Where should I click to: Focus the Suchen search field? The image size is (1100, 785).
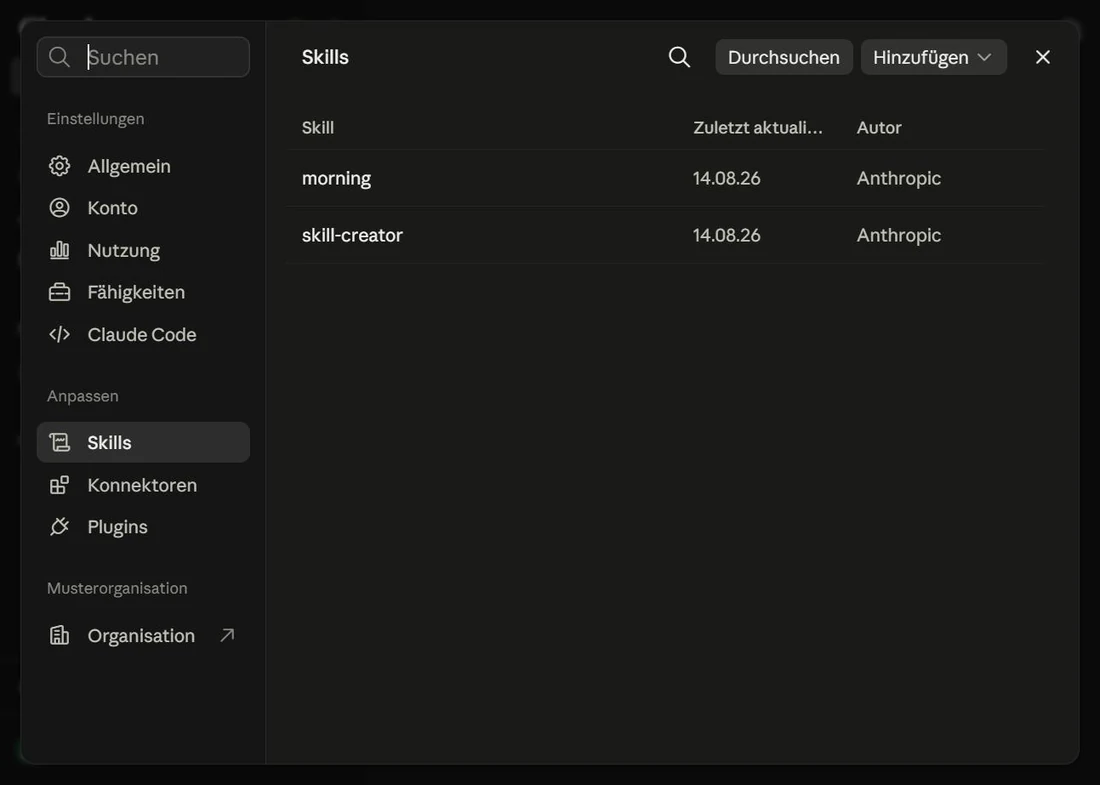(x=143, y=57)
